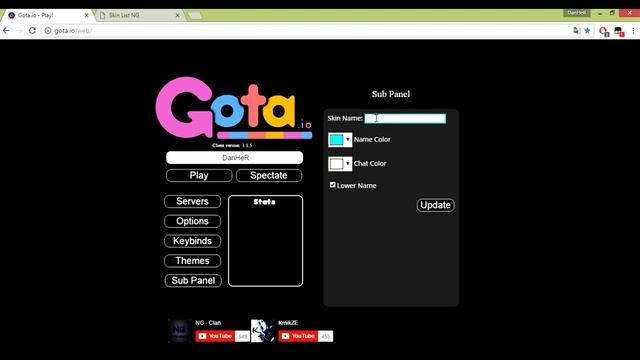Toggle the Lower Name checkbox
Viewport: 640px width, 360px height.
[333, 185]
